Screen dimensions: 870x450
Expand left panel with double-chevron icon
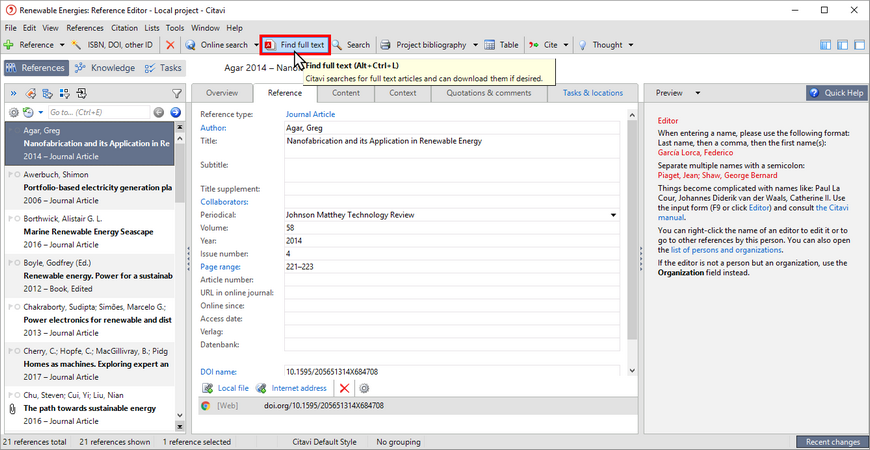tap(14, 93)
